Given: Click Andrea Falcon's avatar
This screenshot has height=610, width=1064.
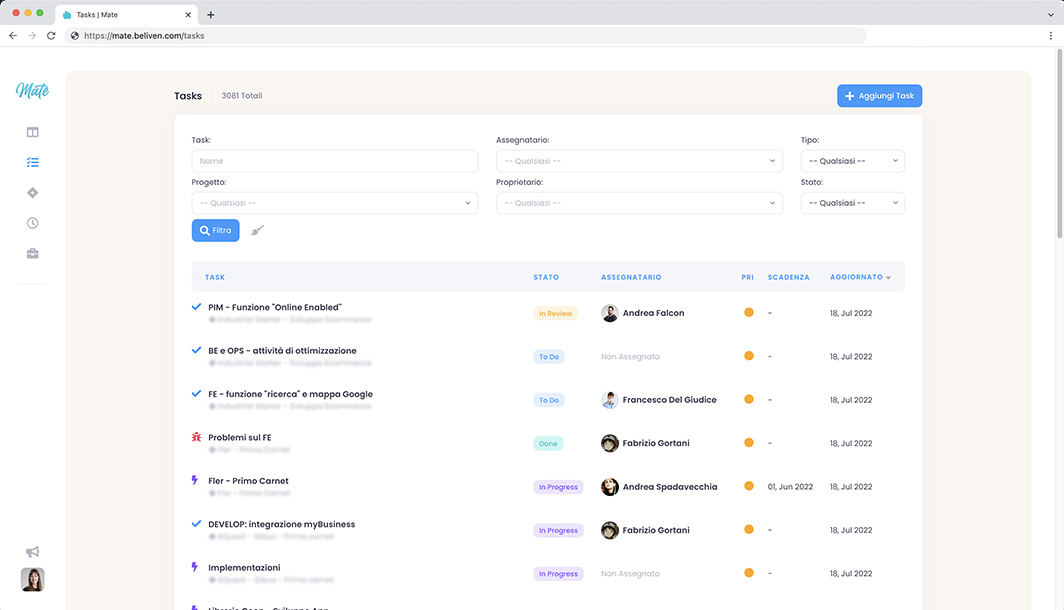Looking at the screenshot, I should tap(609, 313).
